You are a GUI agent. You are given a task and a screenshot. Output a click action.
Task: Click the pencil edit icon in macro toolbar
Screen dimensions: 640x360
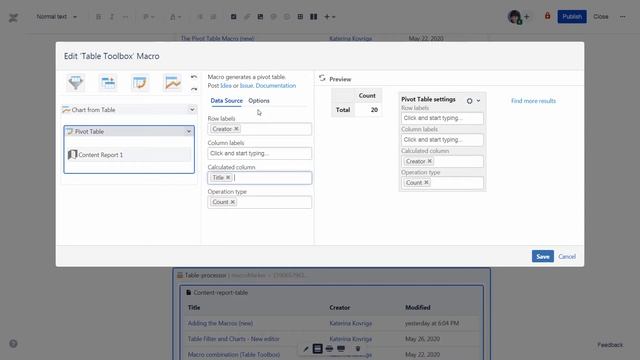pyautogui.click(x=306, y=349)
